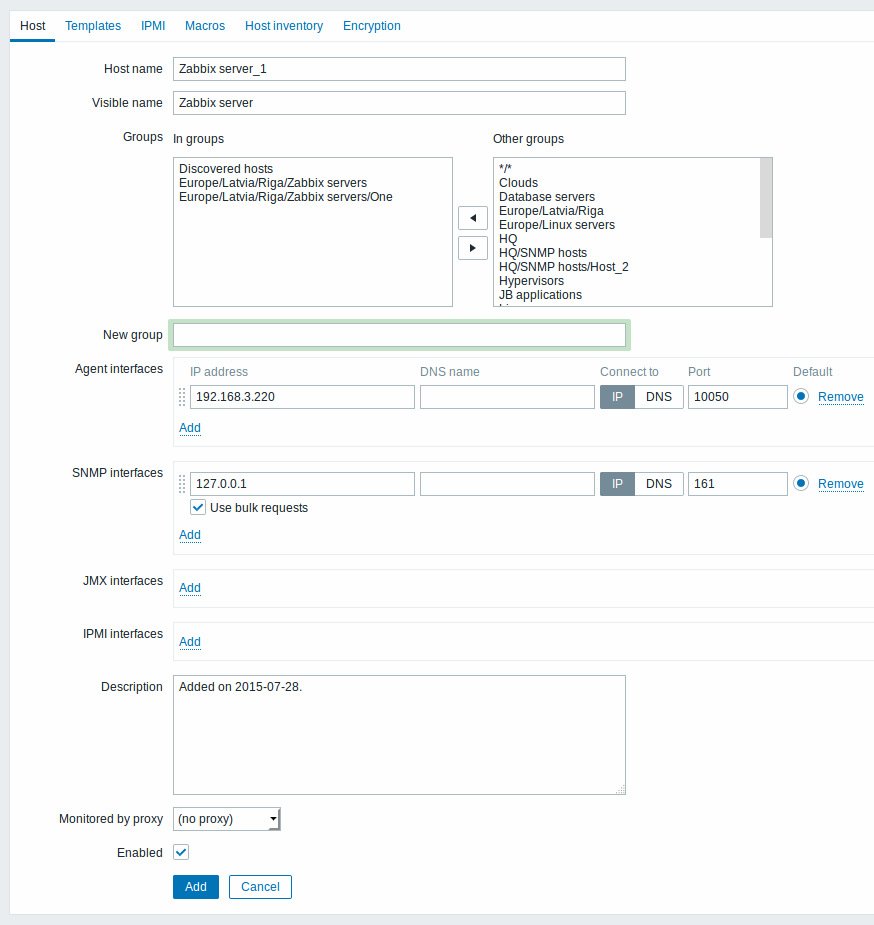Go to the Macros tab
The height and width of the screenshot is (925, 874).
click(x=205, y=26)
